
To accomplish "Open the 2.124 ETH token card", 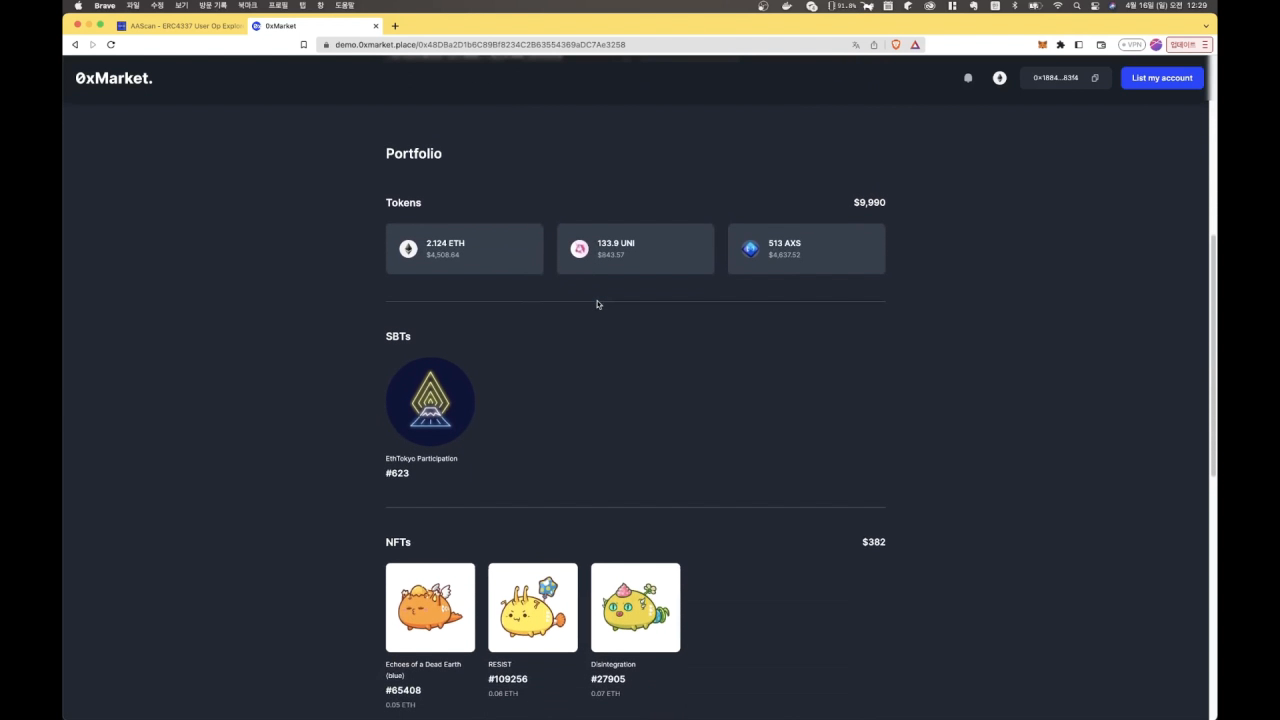I will (464, 249).
